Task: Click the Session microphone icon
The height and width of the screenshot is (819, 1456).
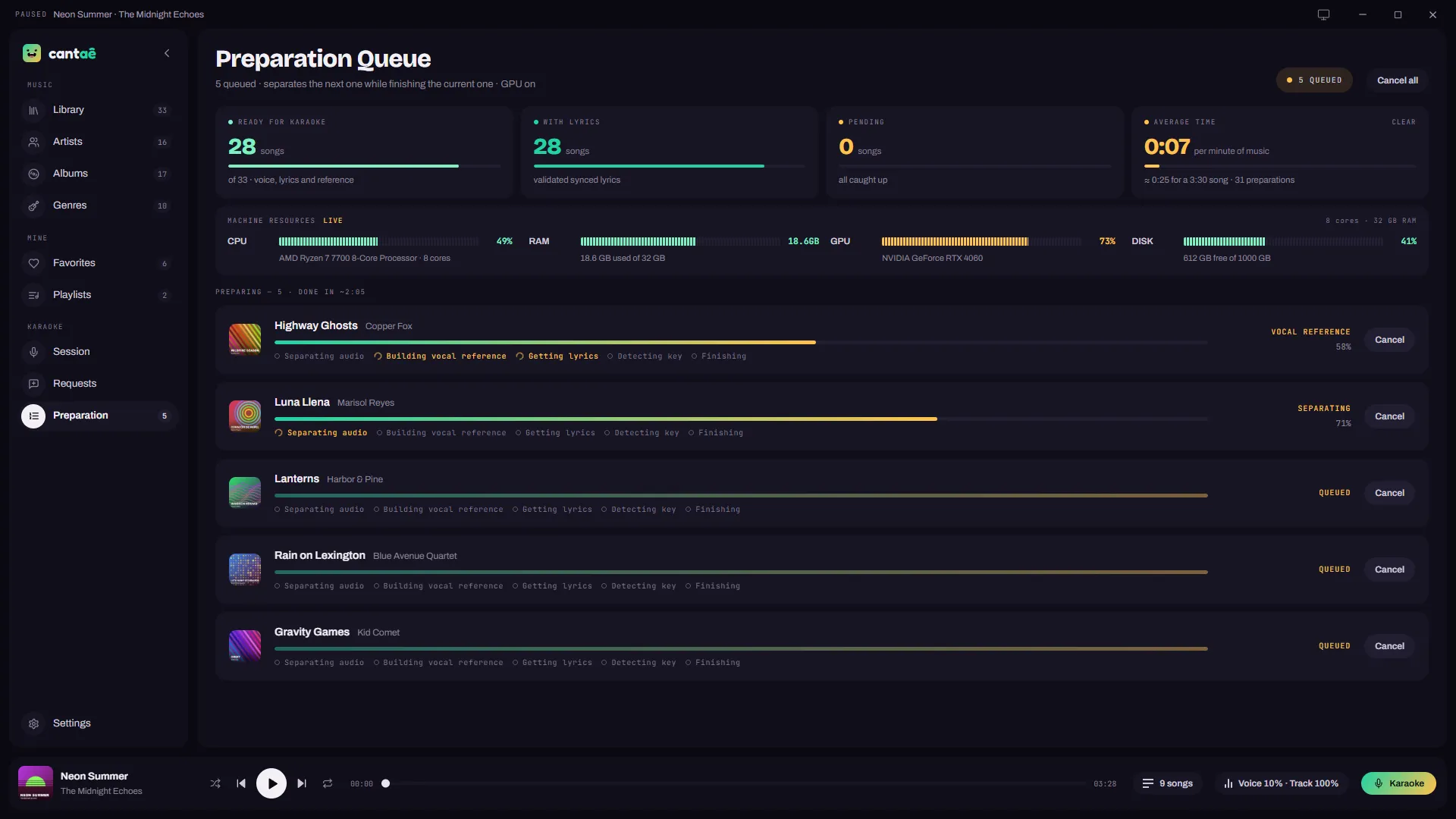Action: pyautogui.click(x=33, y=353)
